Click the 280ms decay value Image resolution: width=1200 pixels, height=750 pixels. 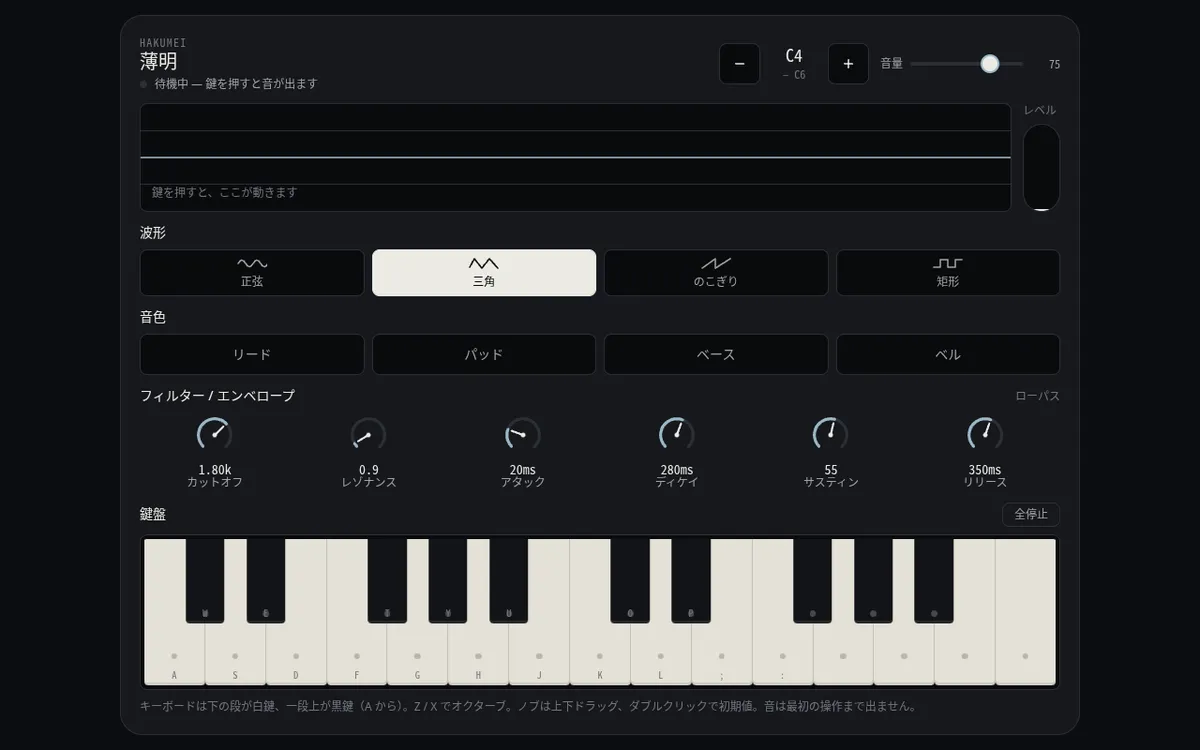point(677,470)
